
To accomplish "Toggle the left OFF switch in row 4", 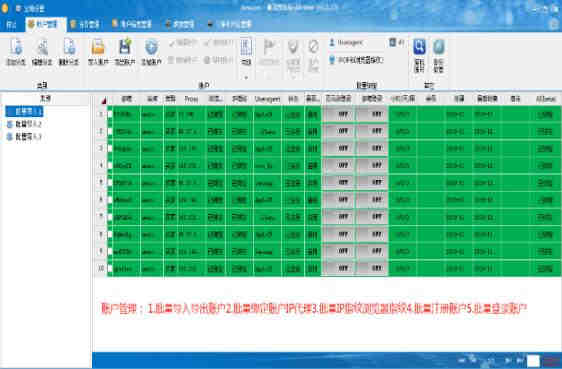I will coord(338,166).
